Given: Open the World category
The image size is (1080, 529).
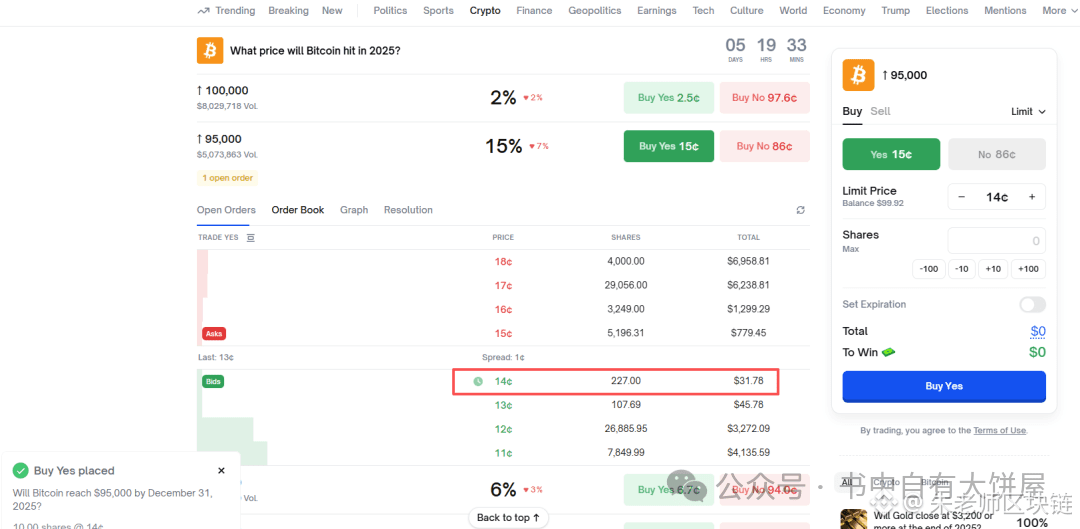Looking at the screenshot, I should pos(793,10).
